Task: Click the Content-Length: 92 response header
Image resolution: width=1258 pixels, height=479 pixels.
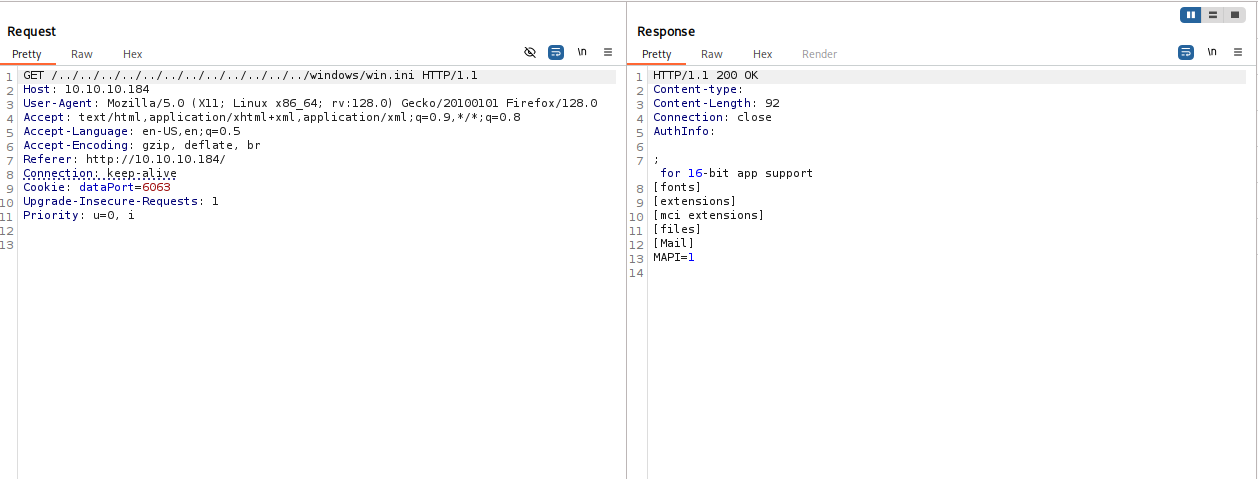Action: tap(716, 103)
